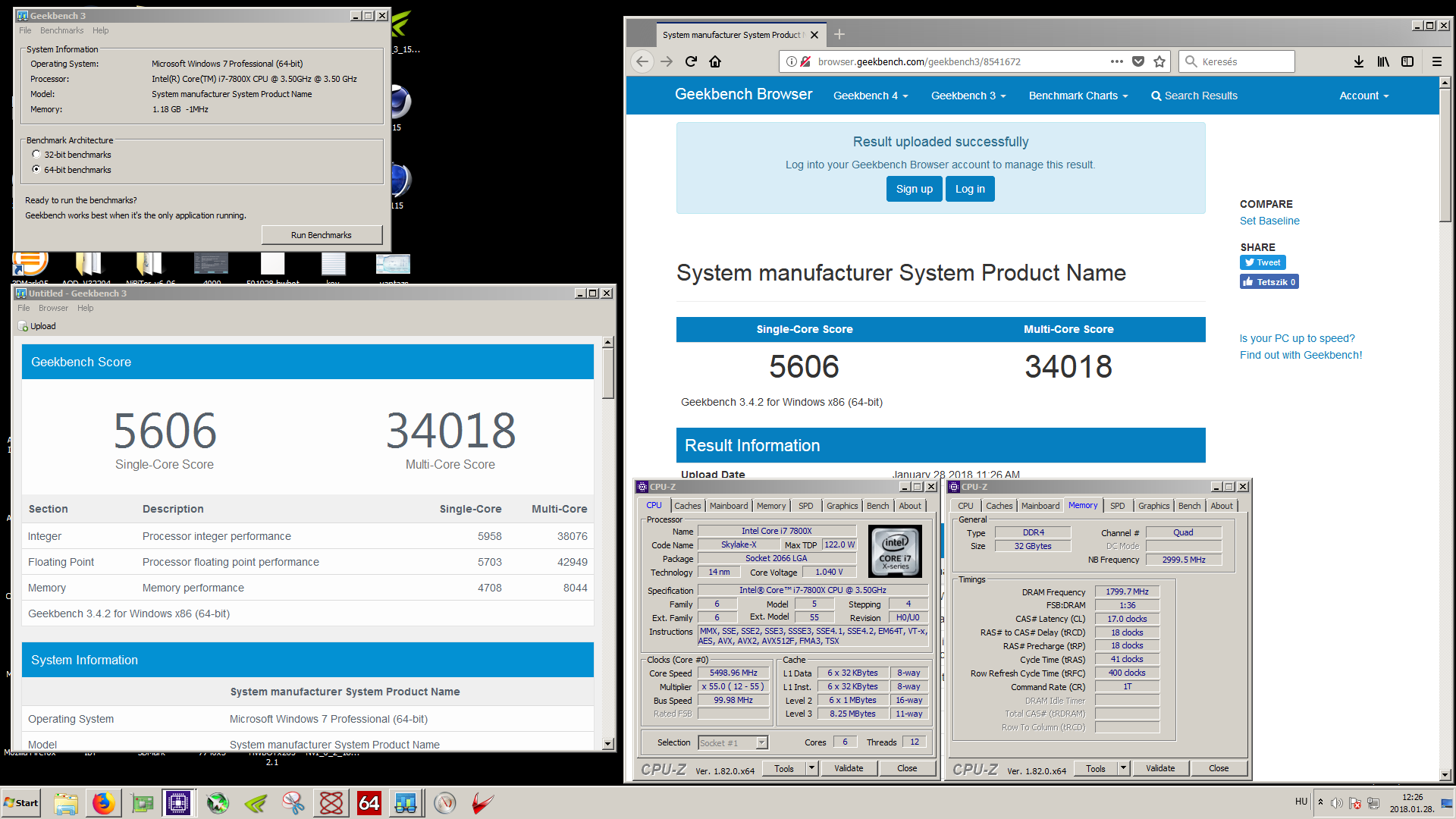Save page to Pocket
1456x819 pixels.
(x=1138, y=61)
